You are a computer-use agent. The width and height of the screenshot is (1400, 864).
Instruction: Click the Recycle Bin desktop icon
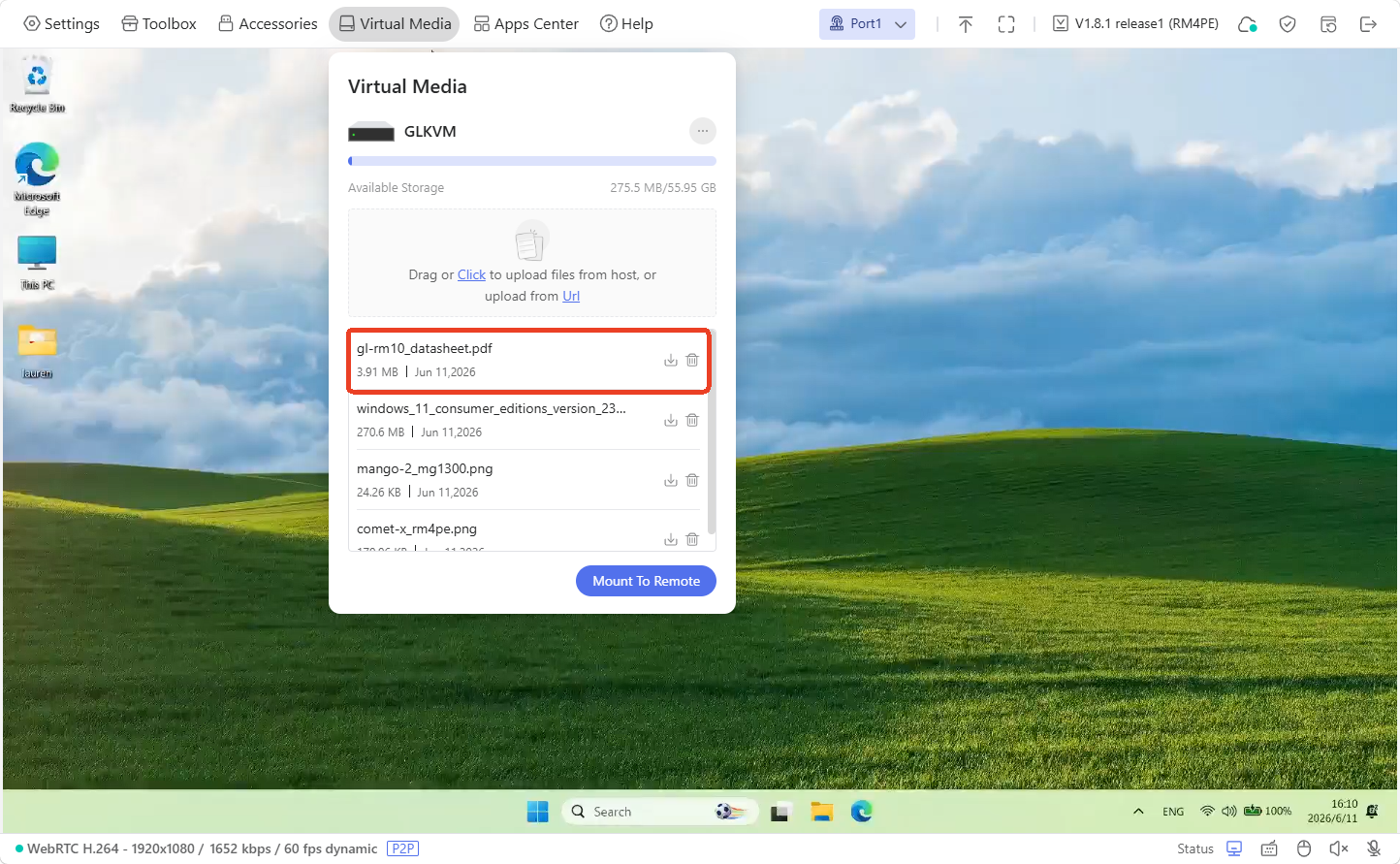(x=37, y=85)
